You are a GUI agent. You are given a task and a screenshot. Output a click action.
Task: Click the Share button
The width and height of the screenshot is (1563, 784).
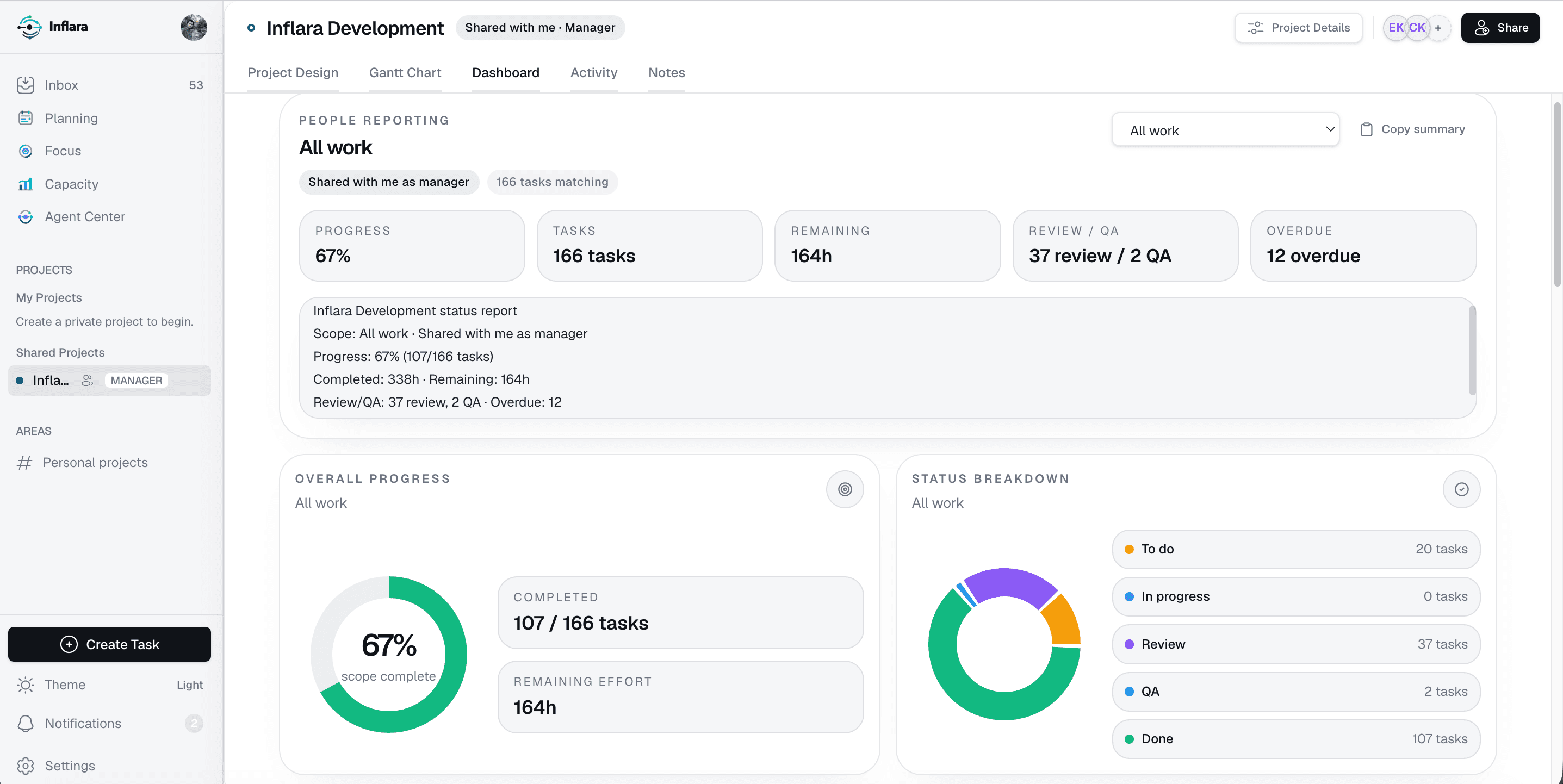click(x=1500, y=27)
